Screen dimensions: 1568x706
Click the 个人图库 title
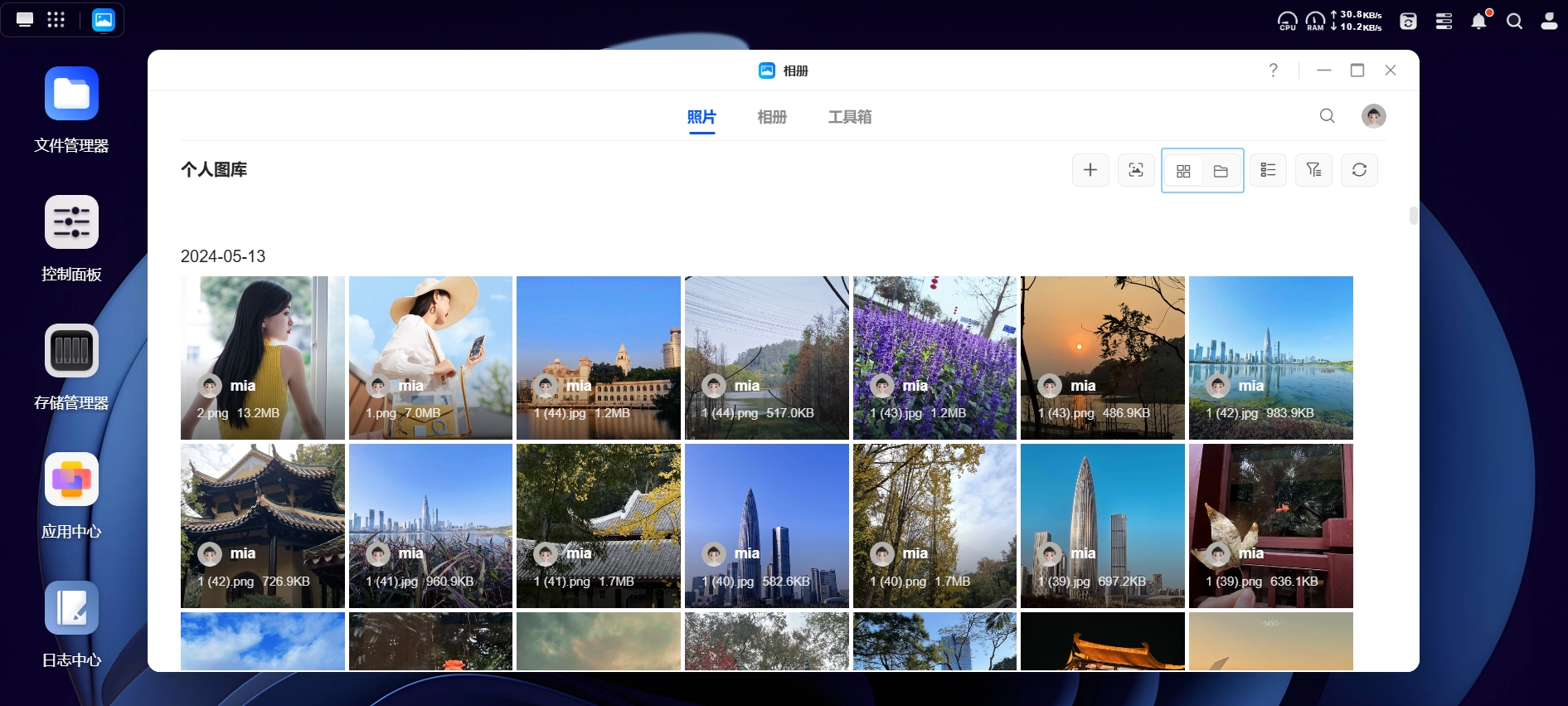point(214,170)
